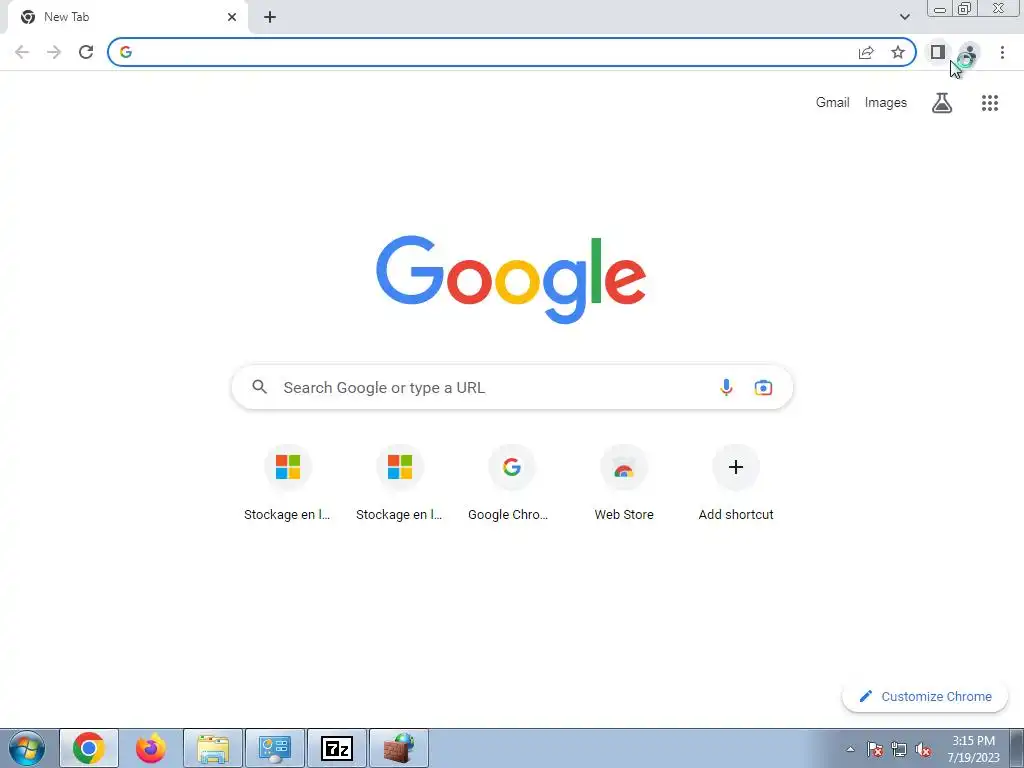Click the Search Google or type a URL box
The image size is (1024, 768).
tap(512, 387)
